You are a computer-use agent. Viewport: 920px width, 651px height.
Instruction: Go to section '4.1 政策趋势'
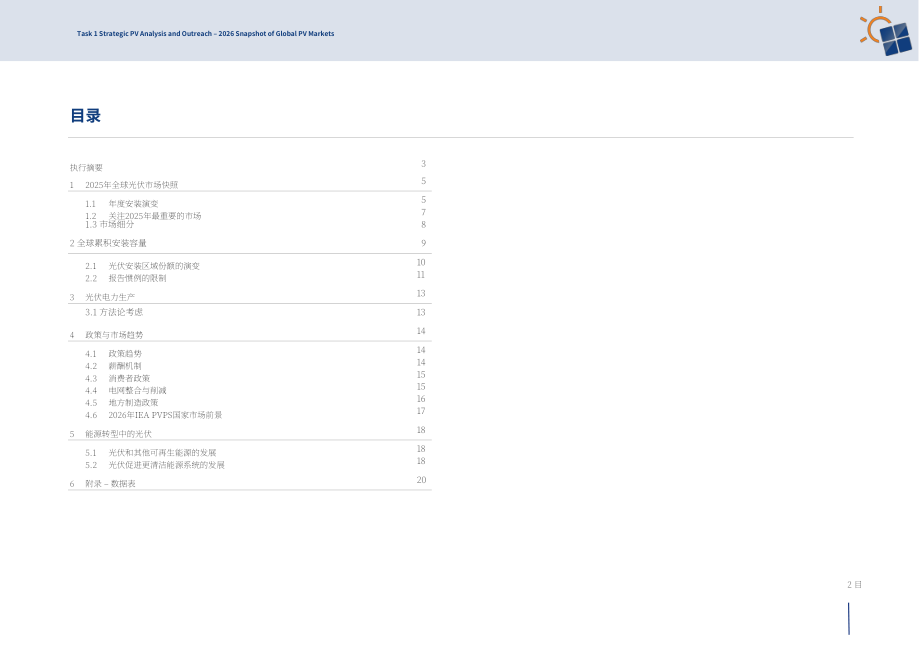[113, 354]
